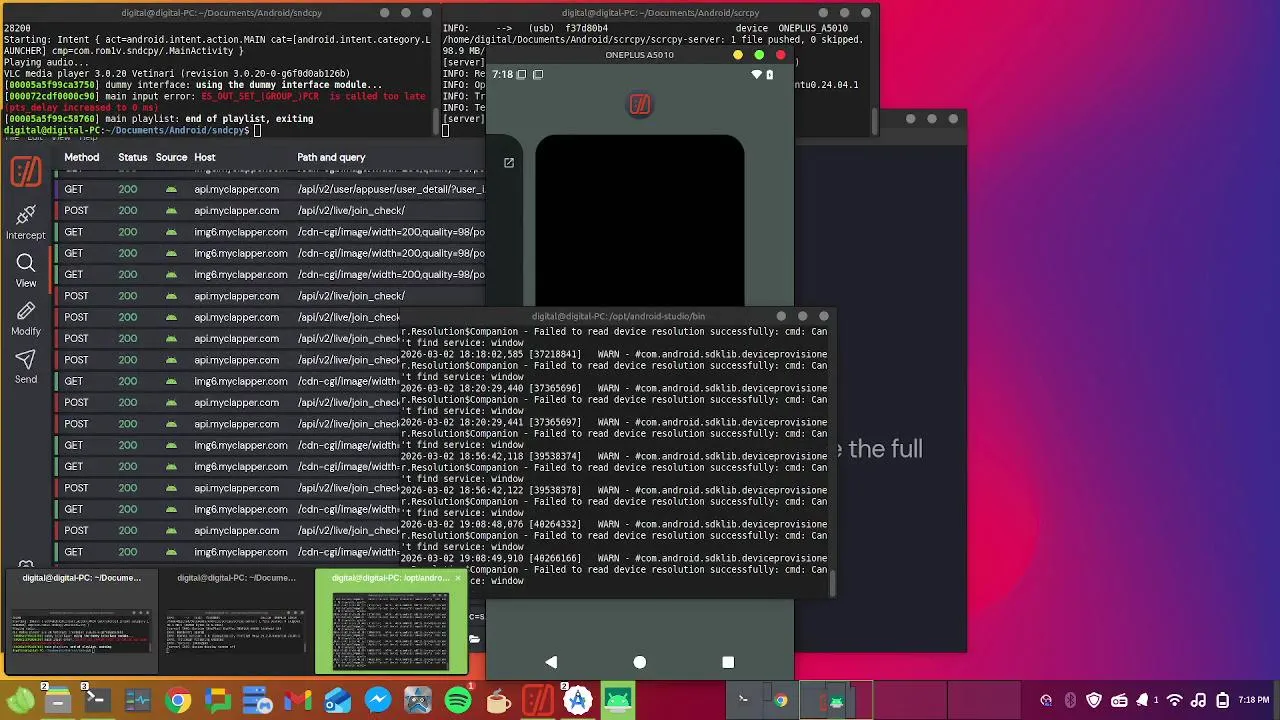This screenshot has width=1280, height=720.
Task: Open Messenger from the taskbar
Action: pos(378,701)
